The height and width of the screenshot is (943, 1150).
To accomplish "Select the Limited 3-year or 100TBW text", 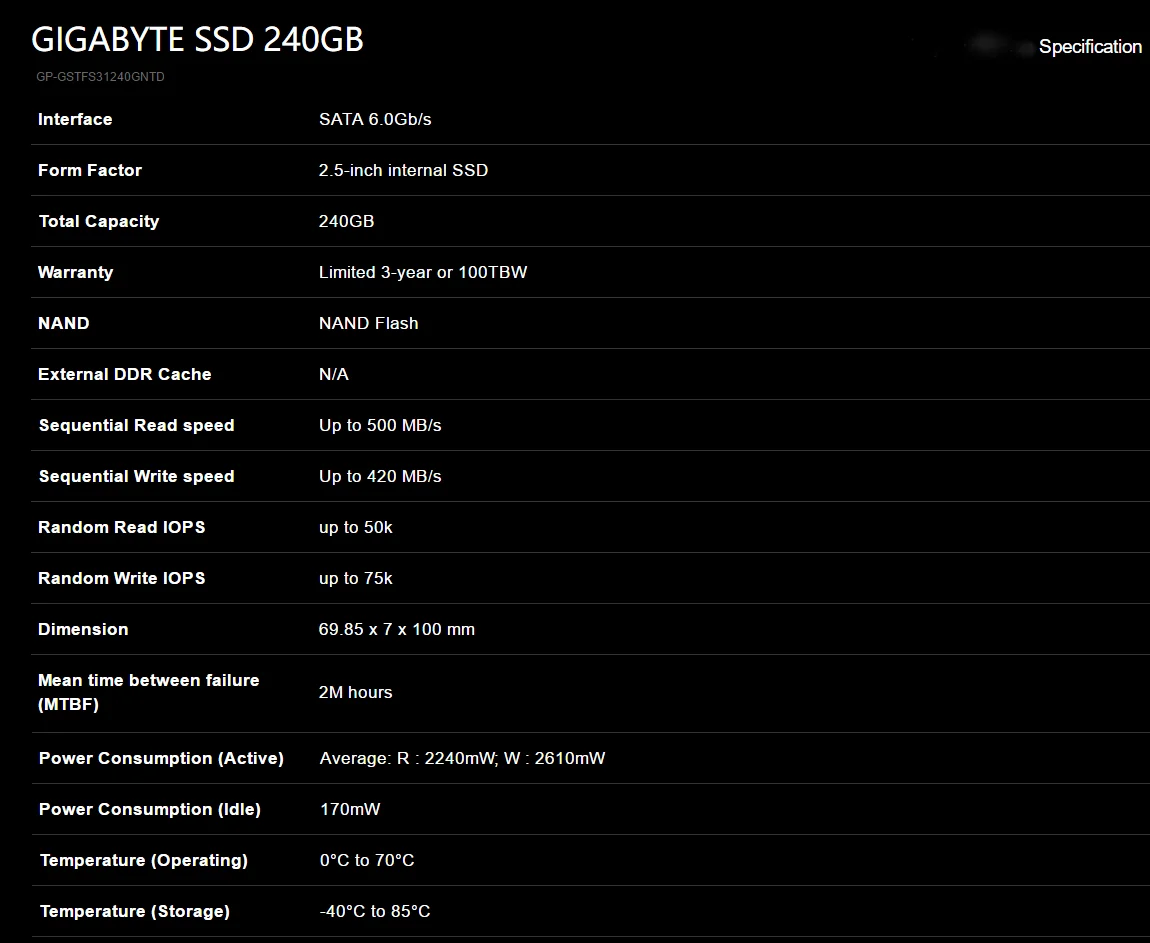I will (422, 272).
